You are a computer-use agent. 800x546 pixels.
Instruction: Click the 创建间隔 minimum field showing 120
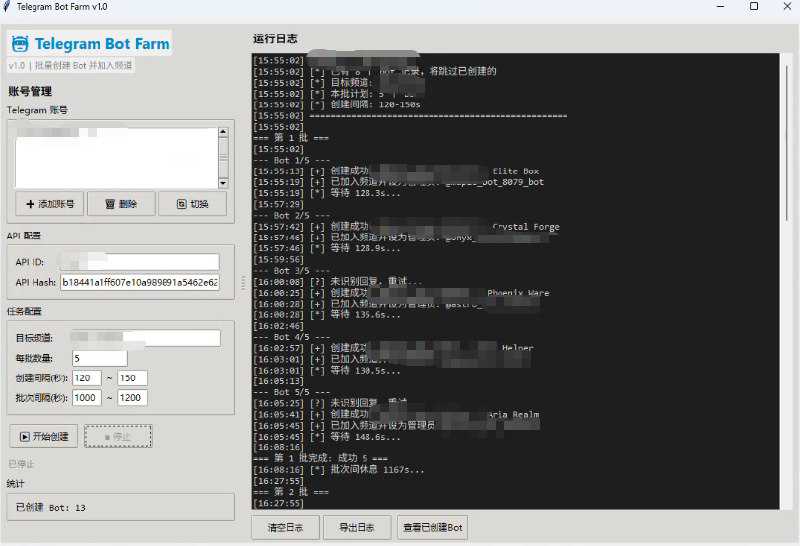87,378
